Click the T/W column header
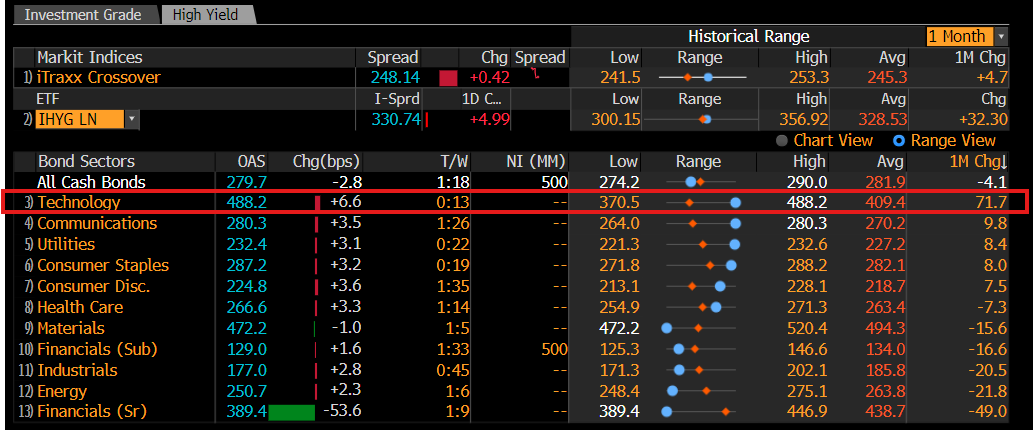The width and height of the screenshot is (1033, 430). point(453,161)
